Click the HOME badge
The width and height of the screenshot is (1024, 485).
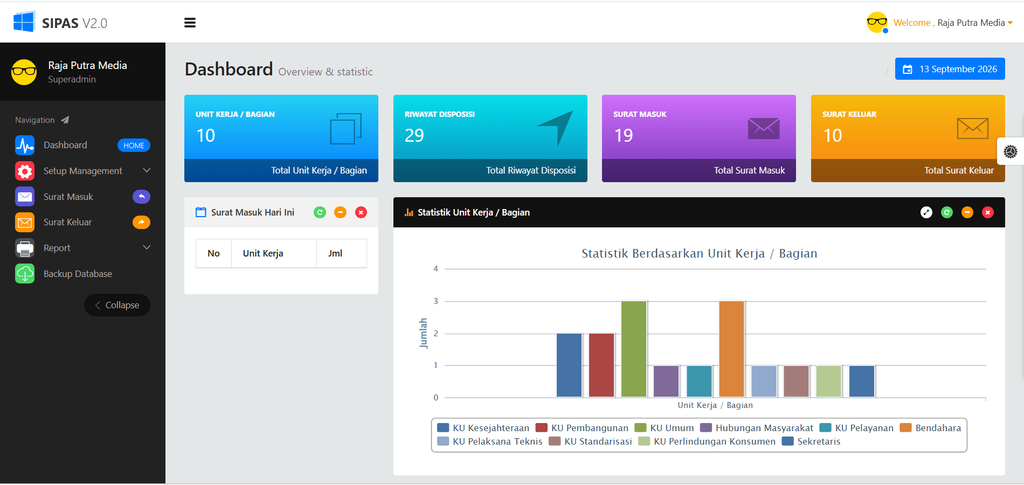(134, 146)
